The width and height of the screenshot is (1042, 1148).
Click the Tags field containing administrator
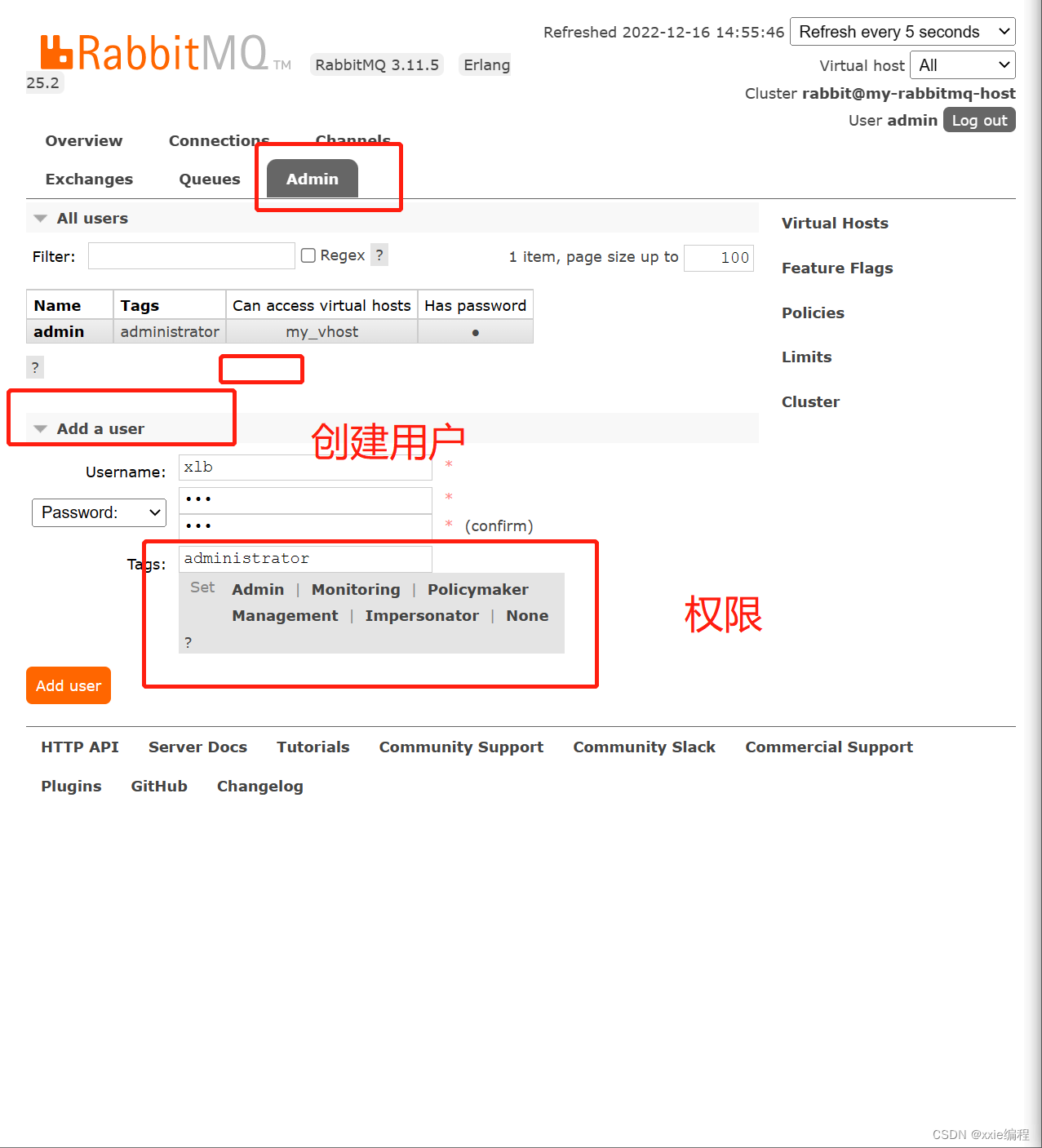click(305, 559)
